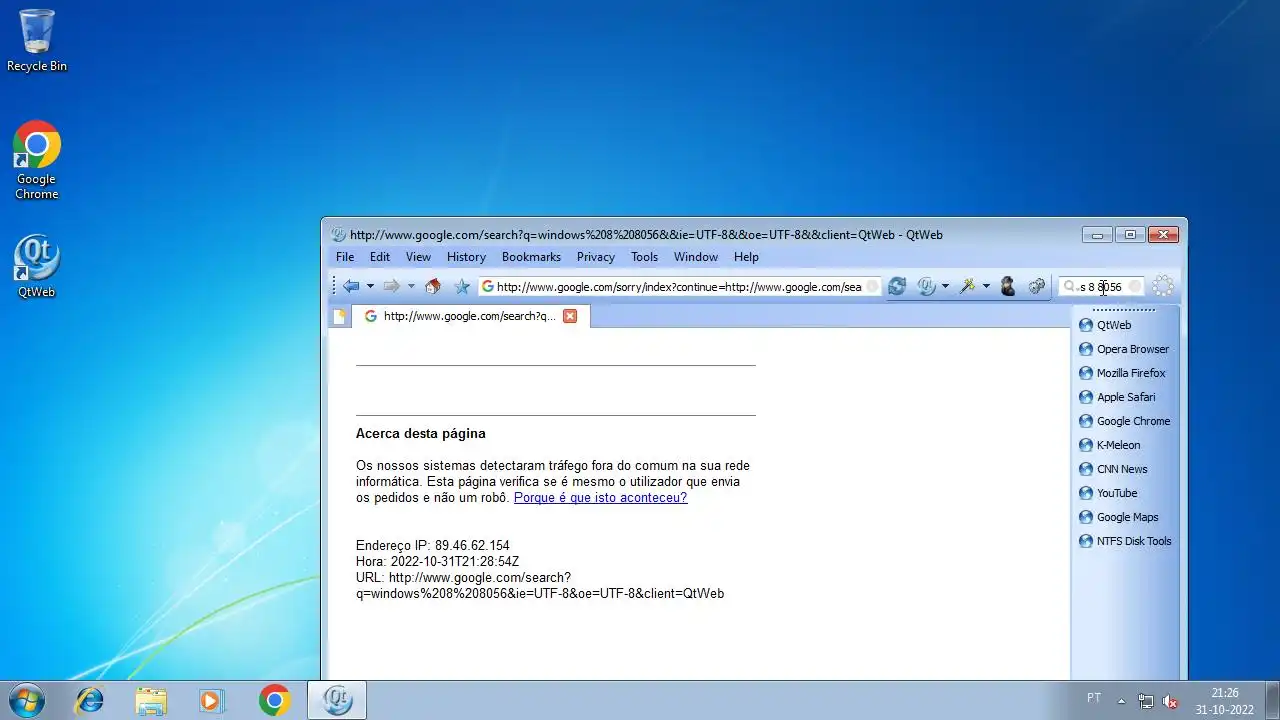Viewport: 1280px width, 720px height.
Task: Click the QtWeb logo toolbar icon
Action: click(926, 286)
